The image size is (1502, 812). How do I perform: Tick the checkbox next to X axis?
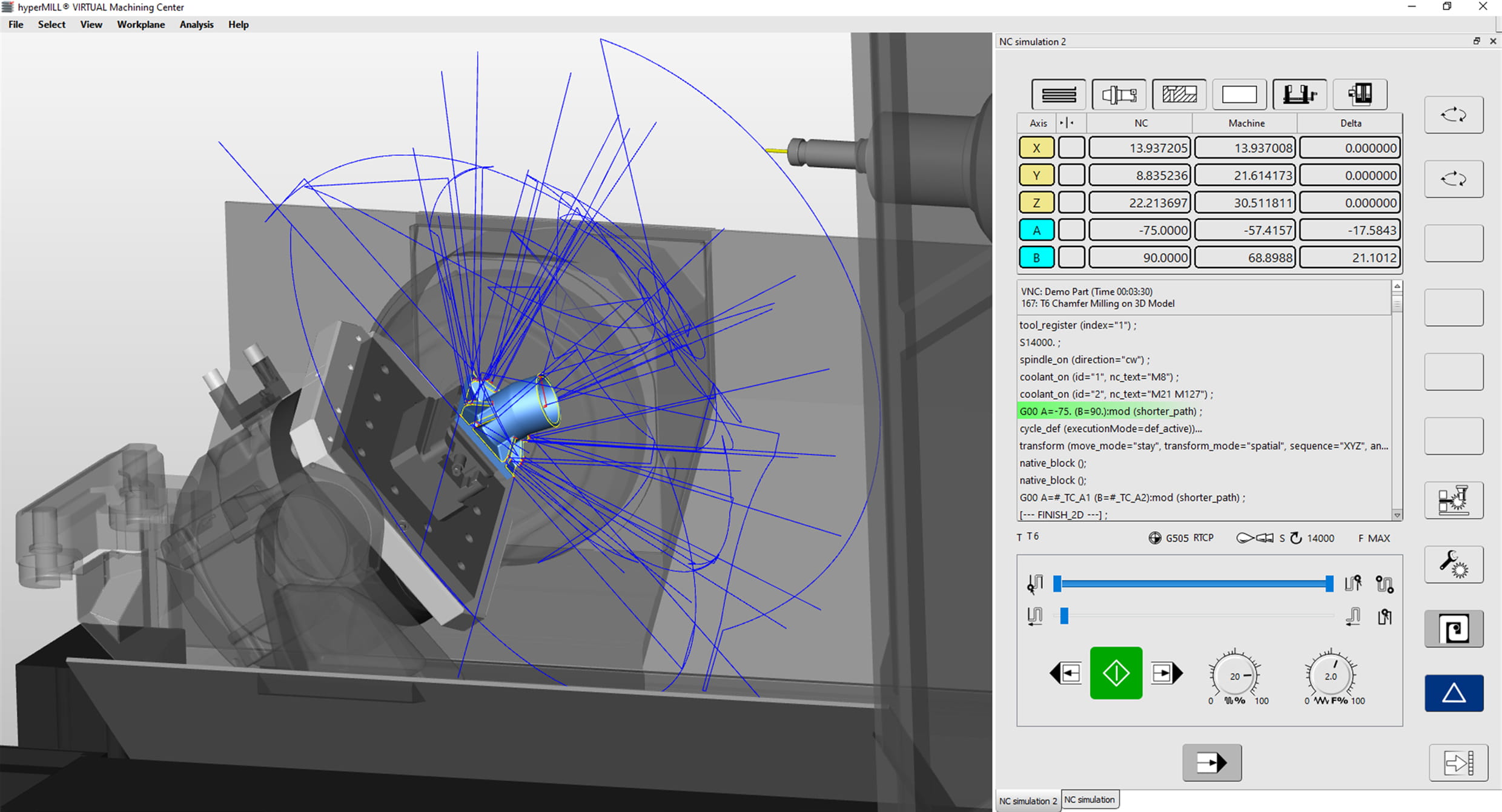(1071, 148)
